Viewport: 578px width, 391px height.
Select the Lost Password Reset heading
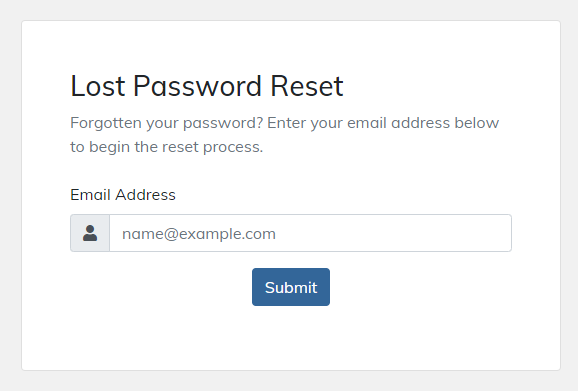point(207,86)
